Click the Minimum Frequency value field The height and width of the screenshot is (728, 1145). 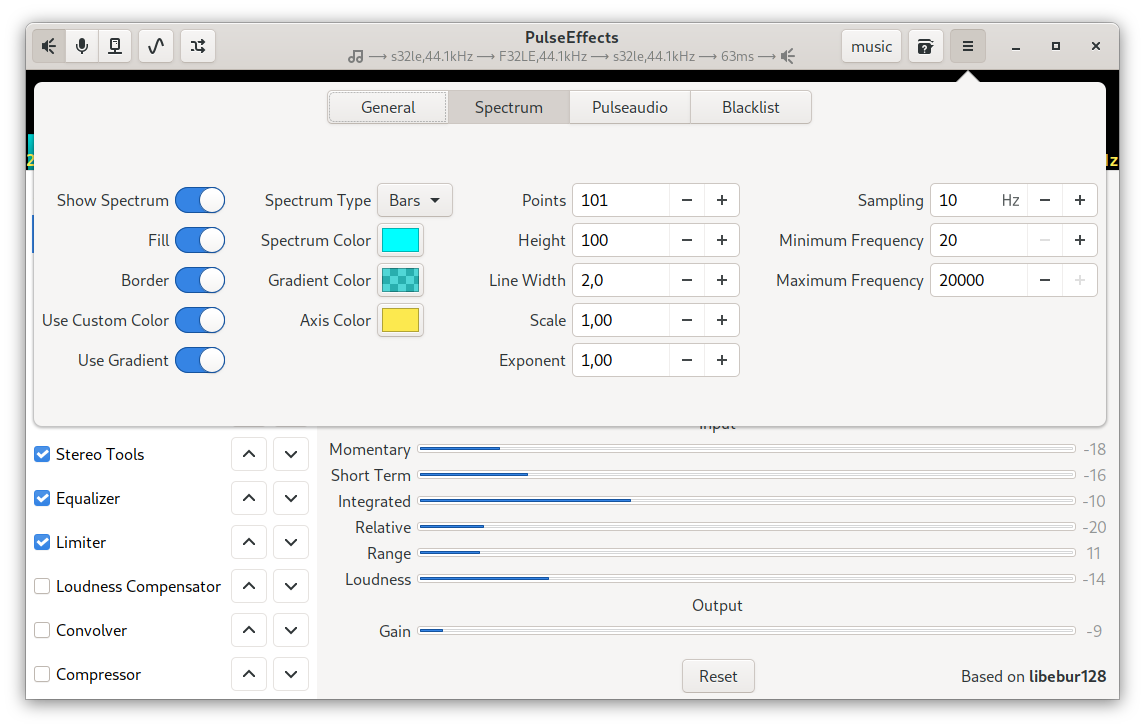[x=979, y=240]
